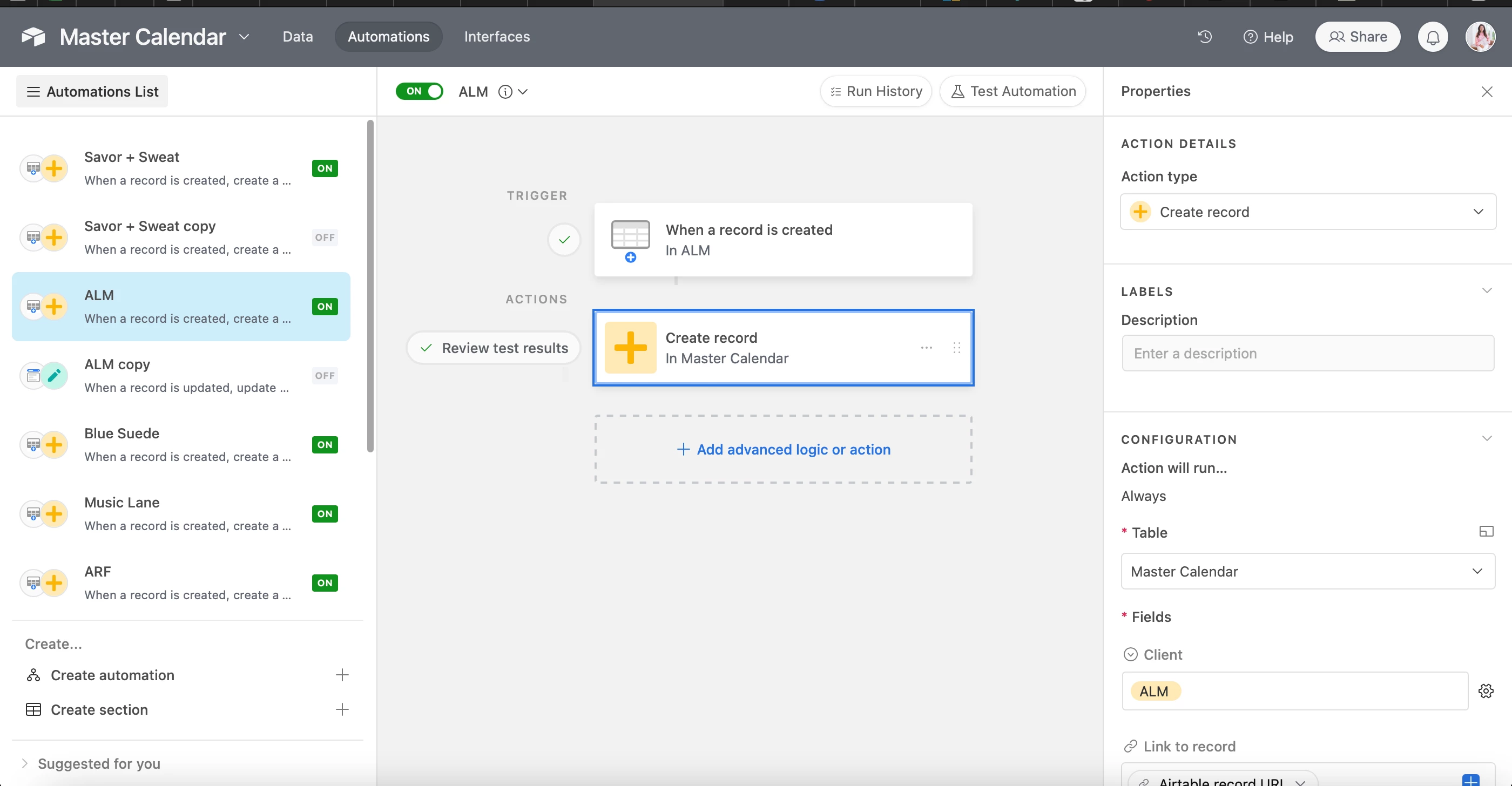Open the Master Calendar table dropdown
The height and width of the screenshot is (786, 1512).
(1307, 571)
